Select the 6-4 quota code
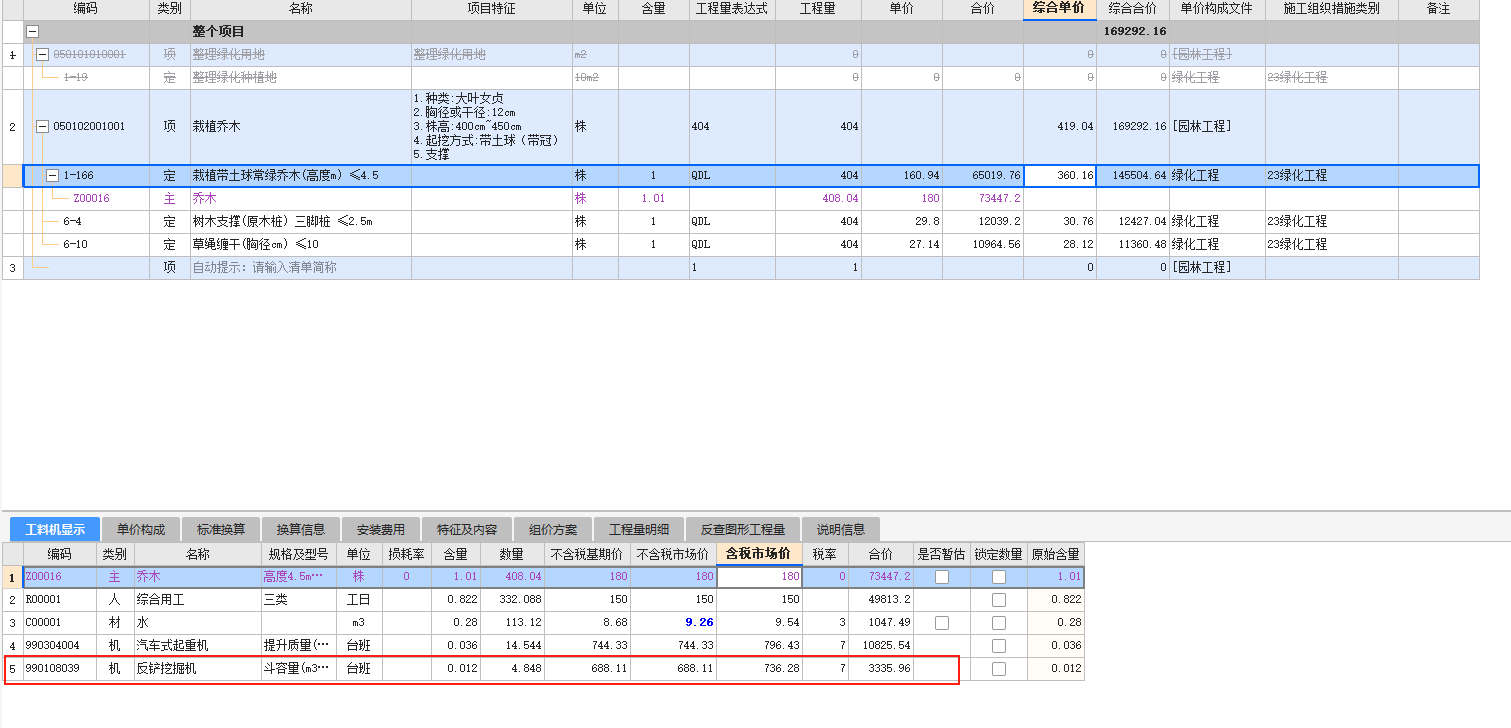This screenshot has height=728, width=1511. click(72, 222)
